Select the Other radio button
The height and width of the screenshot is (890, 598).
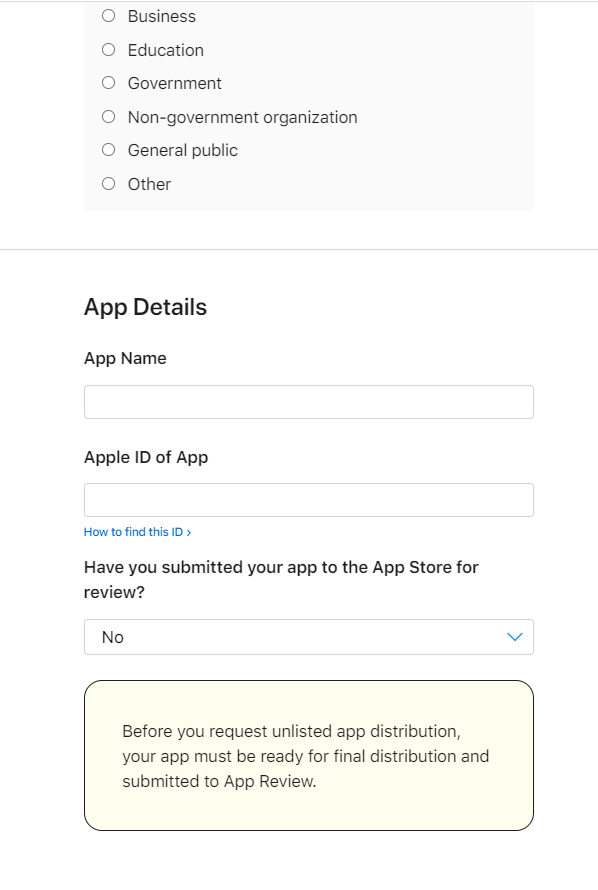pyautogui.click(x=108, y=184)
